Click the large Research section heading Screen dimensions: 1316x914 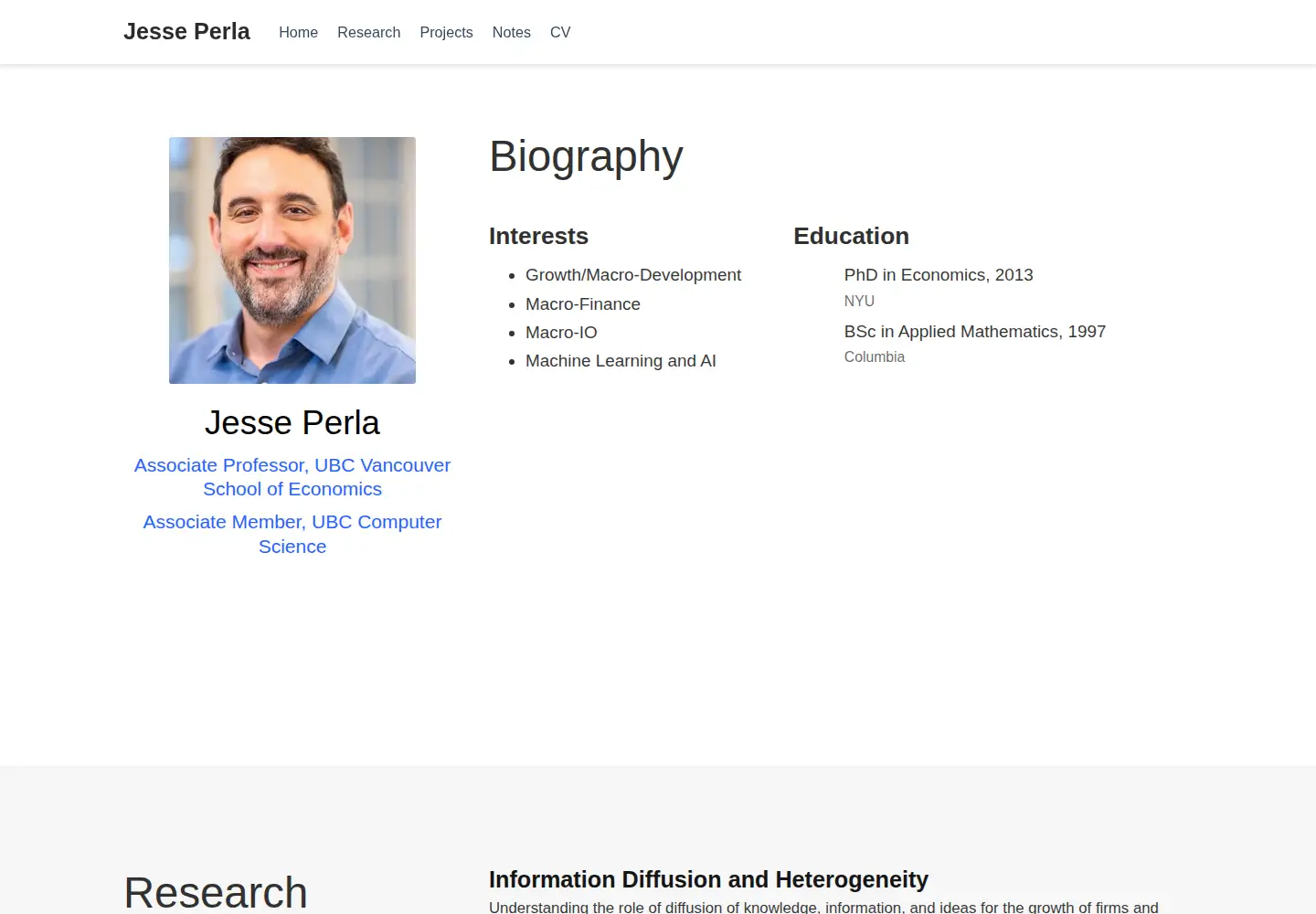(216, 892)
